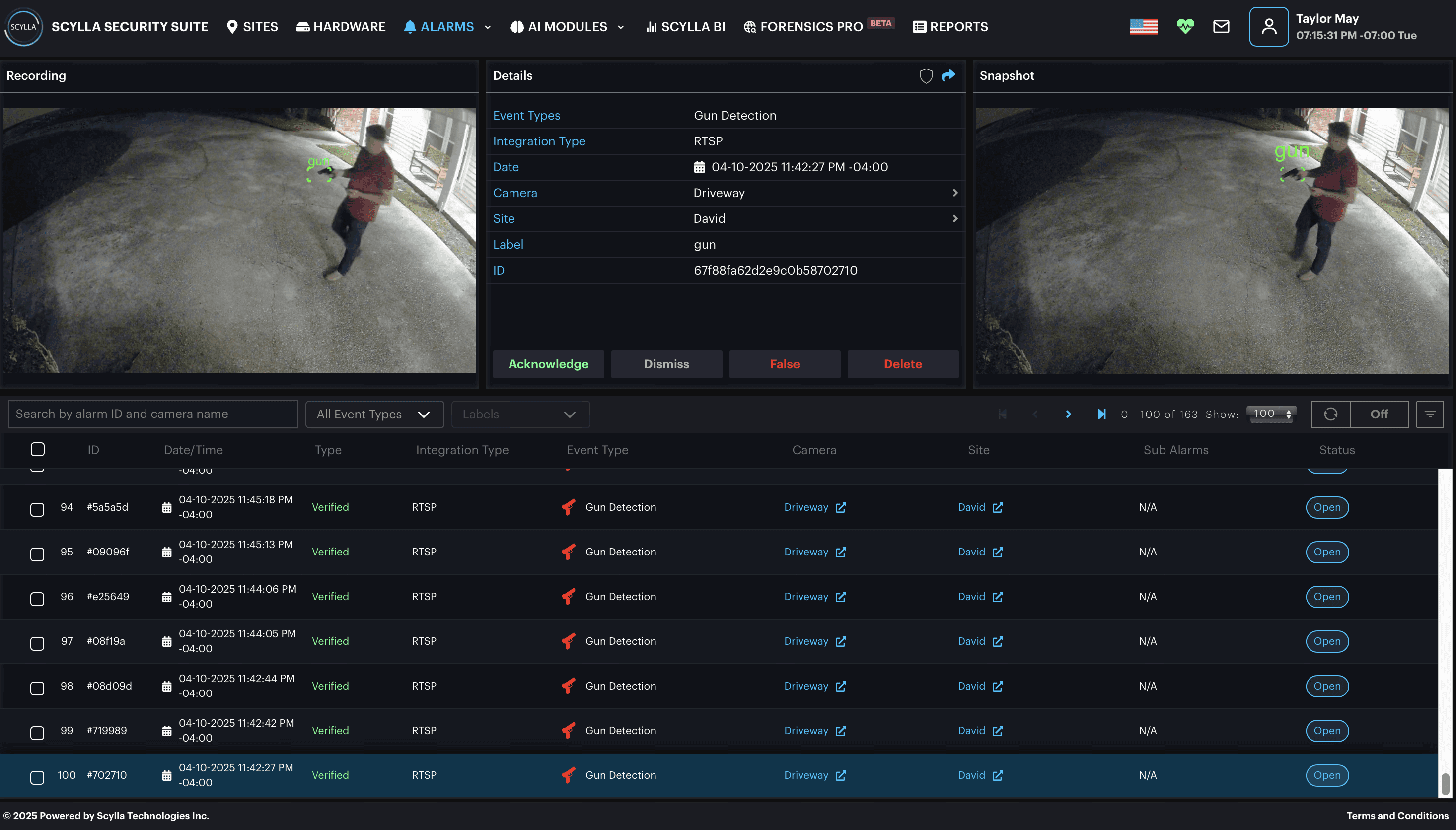1456x830 pixels.
Task: Click calendar icon in row 99
Action: (166, 731)
